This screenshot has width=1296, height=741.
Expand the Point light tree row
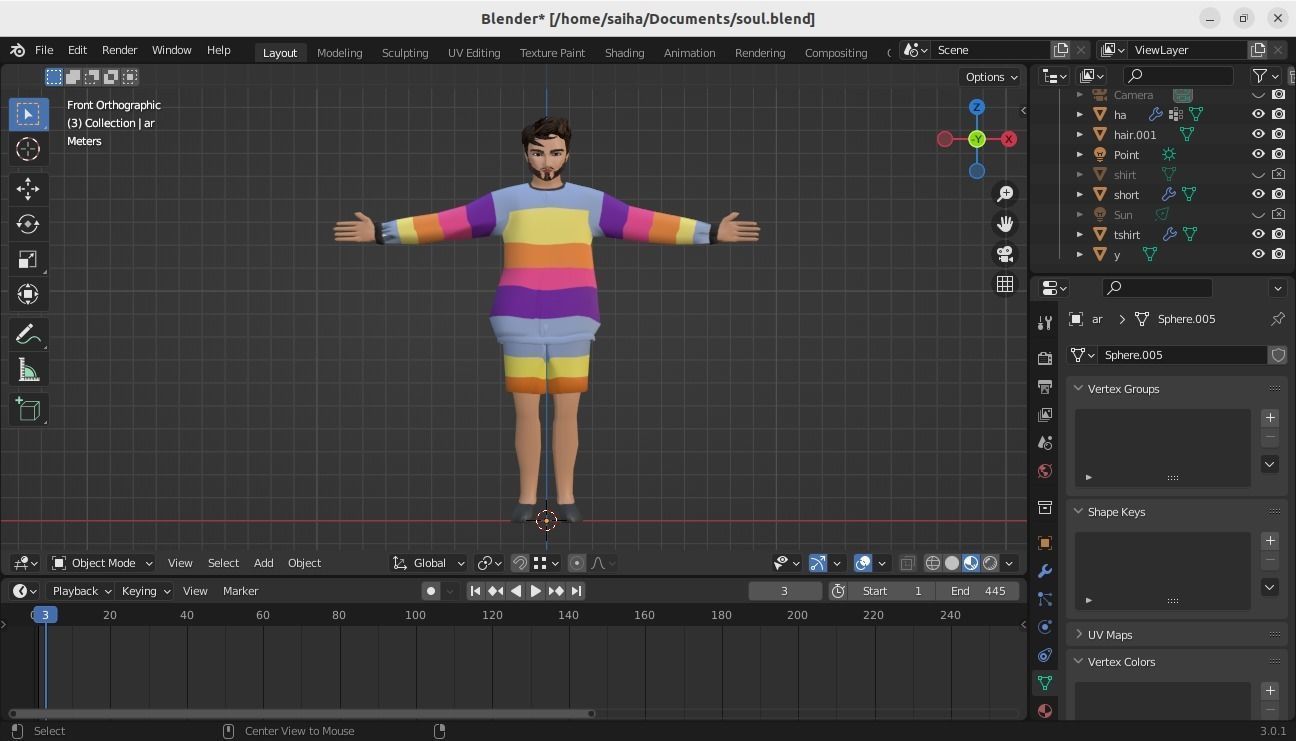click(x=1079, y=154)
